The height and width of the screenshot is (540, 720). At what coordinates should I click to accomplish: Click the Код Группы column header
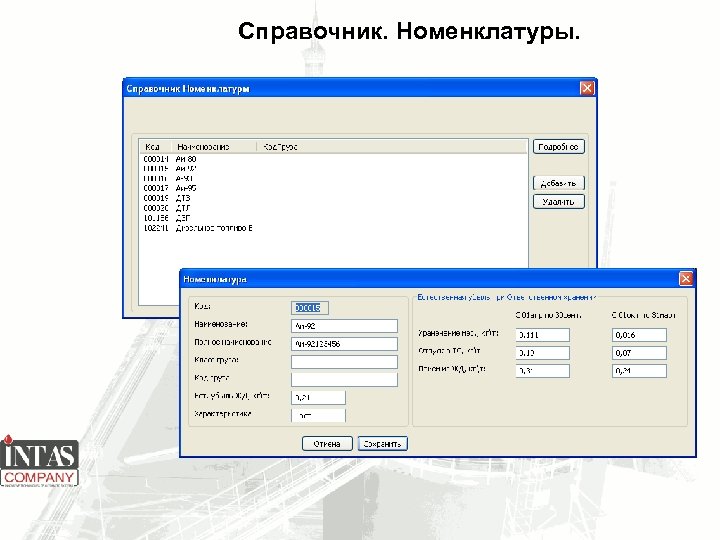(280, 147)
